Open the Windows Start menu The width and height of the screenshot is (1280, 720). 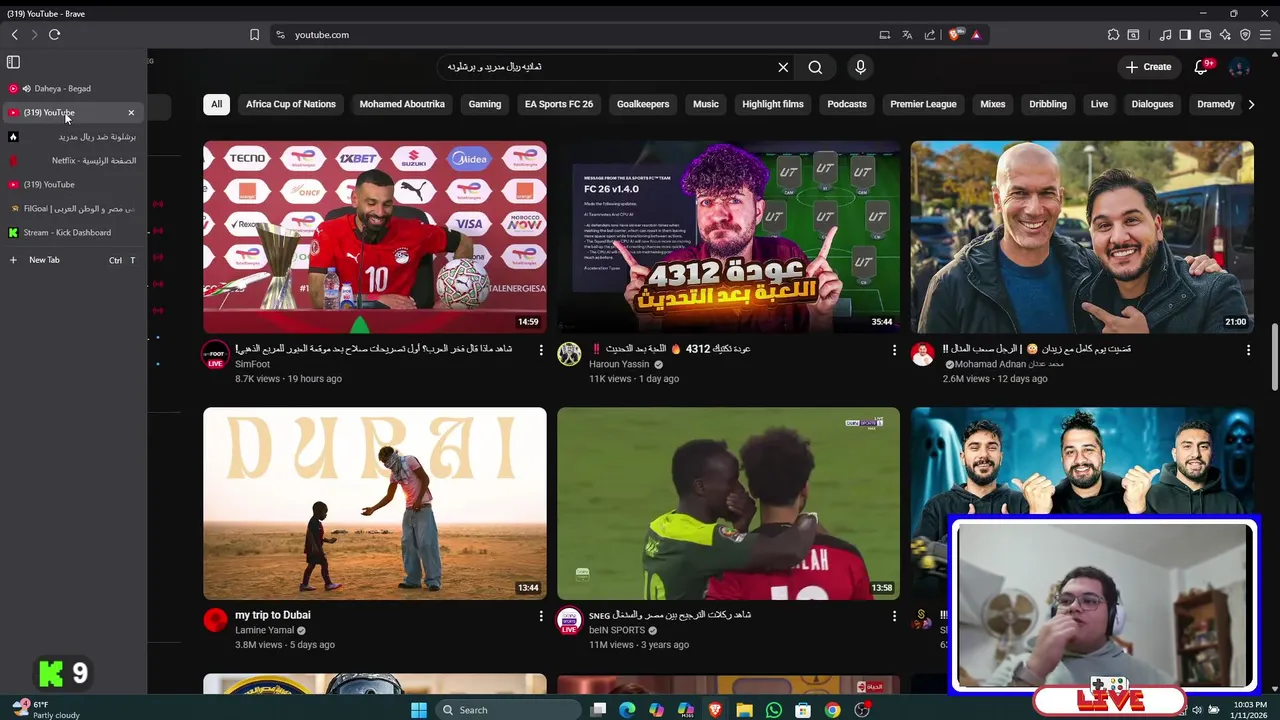pyautogui.click(x=419, y=710)
